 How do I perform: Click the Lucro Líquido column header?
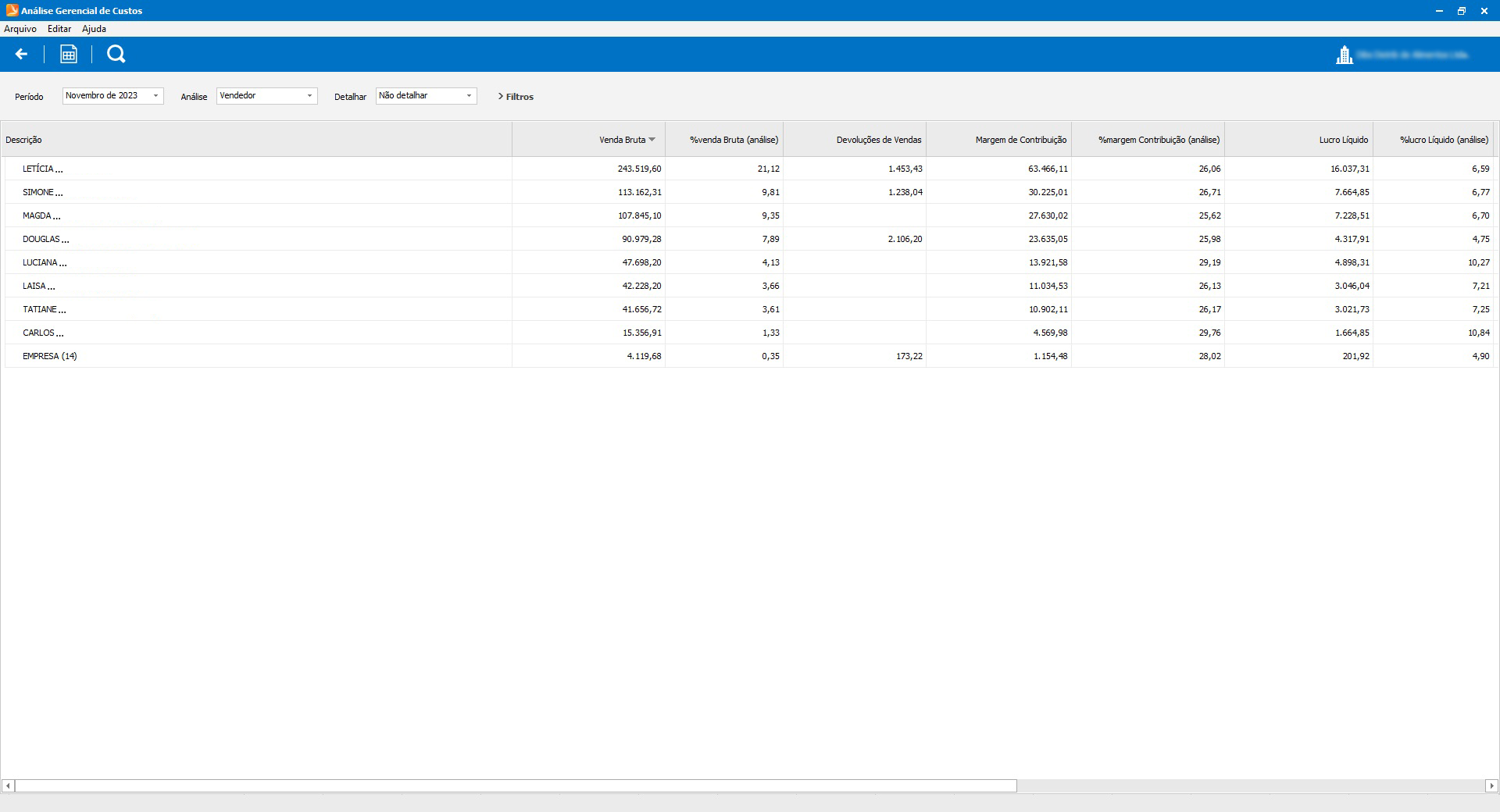[x=1298, y=140]
